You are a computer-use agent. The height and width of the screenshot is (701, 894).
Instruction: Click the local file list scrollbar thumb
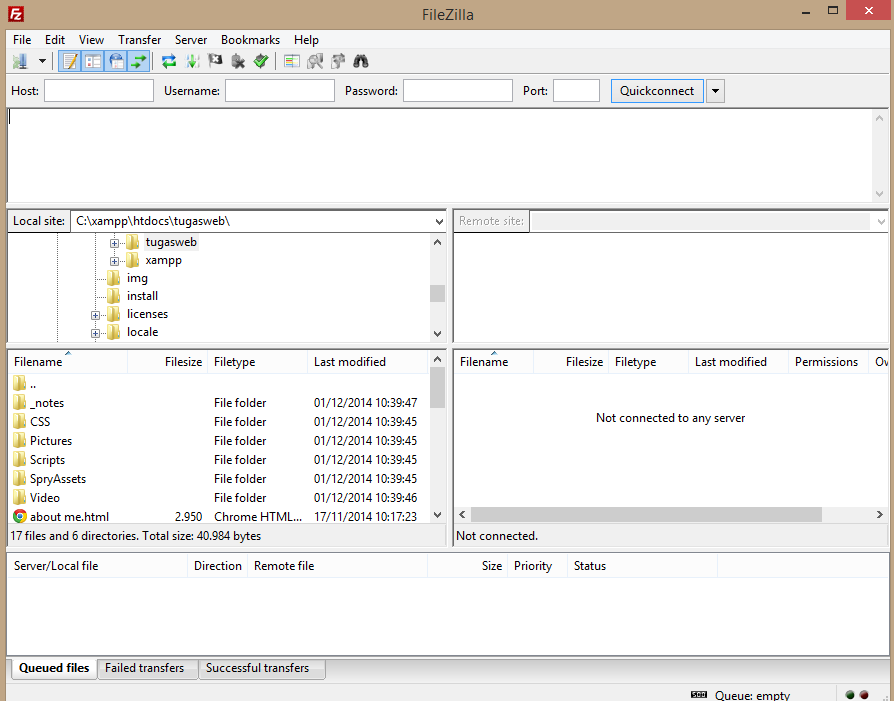[x=437, y=387]
